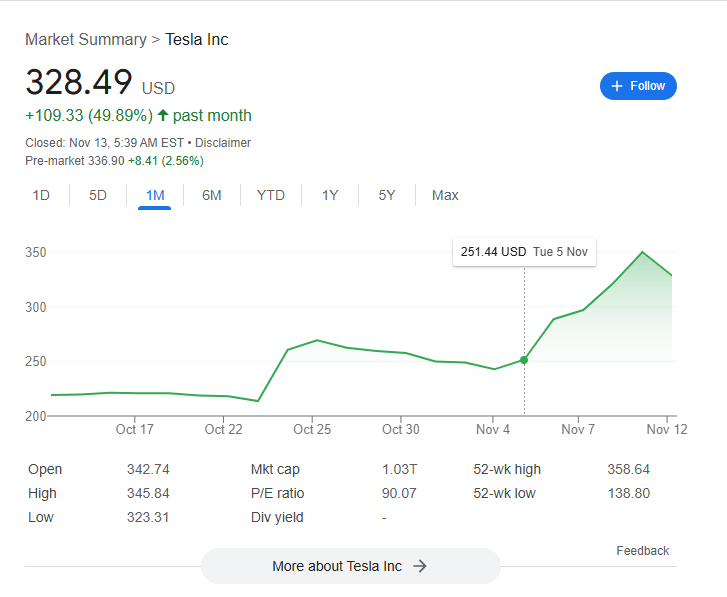Viewport: 727px width, 597px height.
Task: Click the 52-wk low value 138.80
Action: click(629, 493)
